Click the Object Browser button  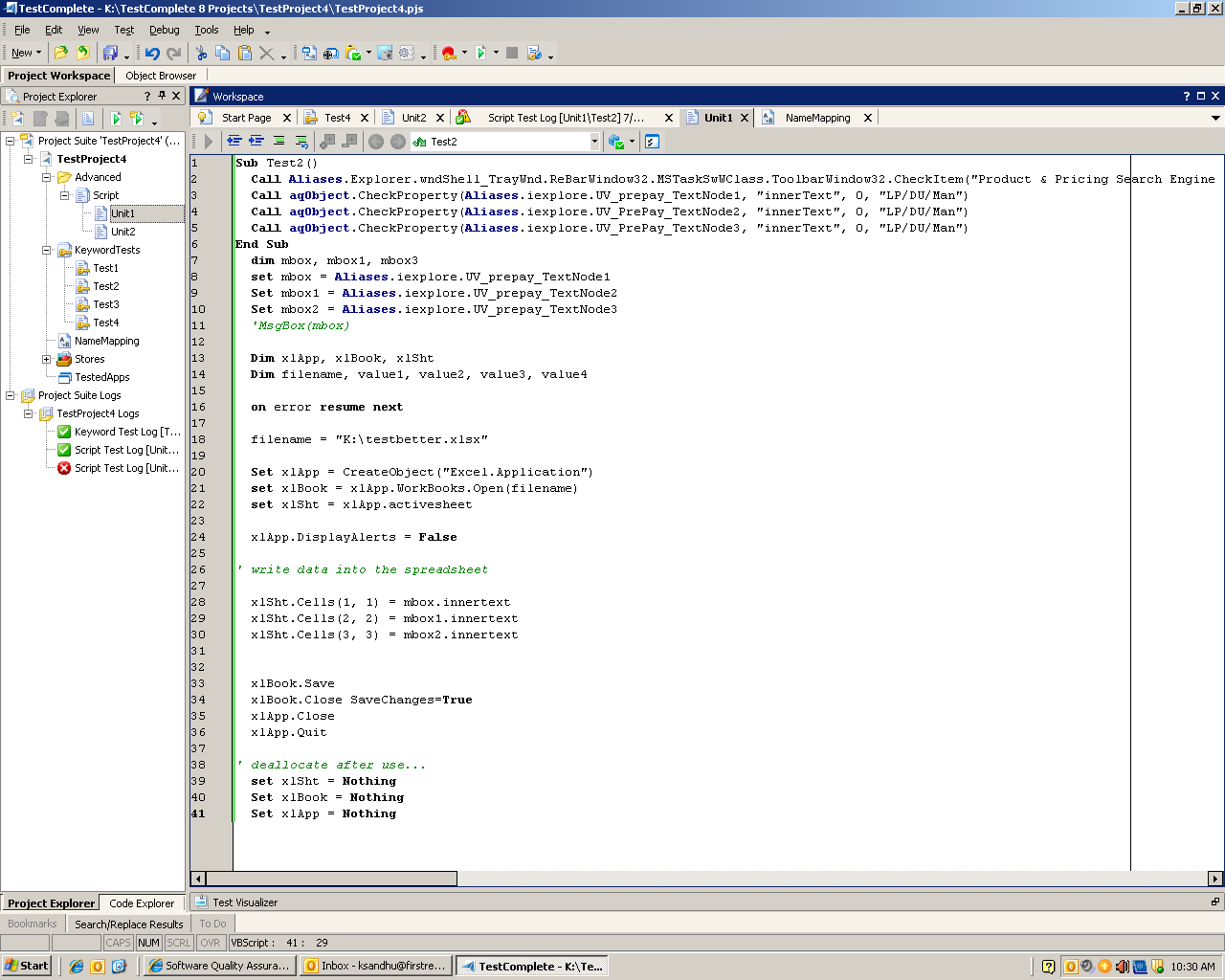point(160,76)
